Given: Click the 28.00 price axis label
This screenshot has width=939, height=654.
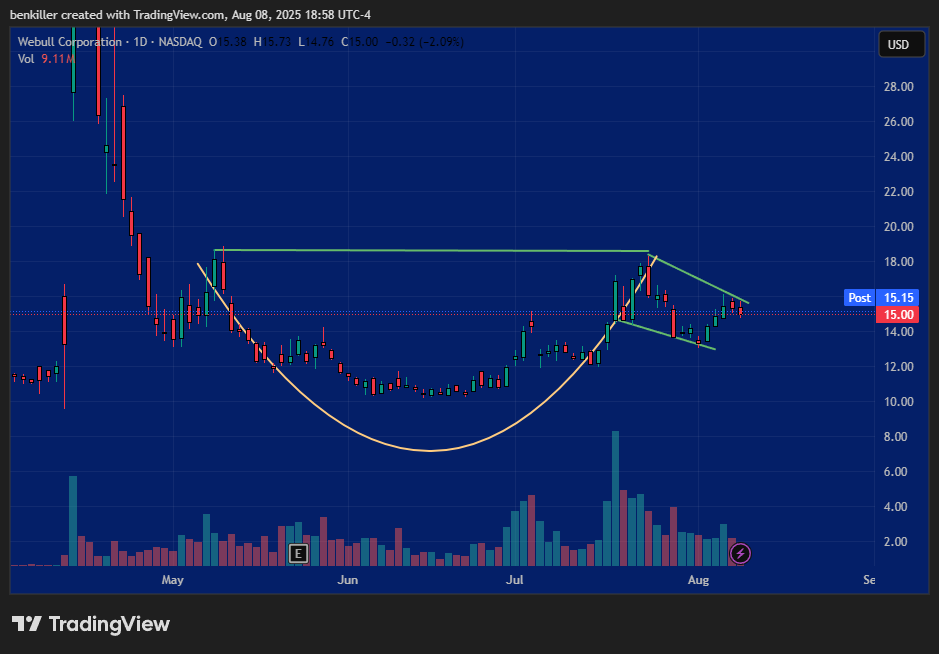Looking at the screenshot, I should tap(898, 87).
